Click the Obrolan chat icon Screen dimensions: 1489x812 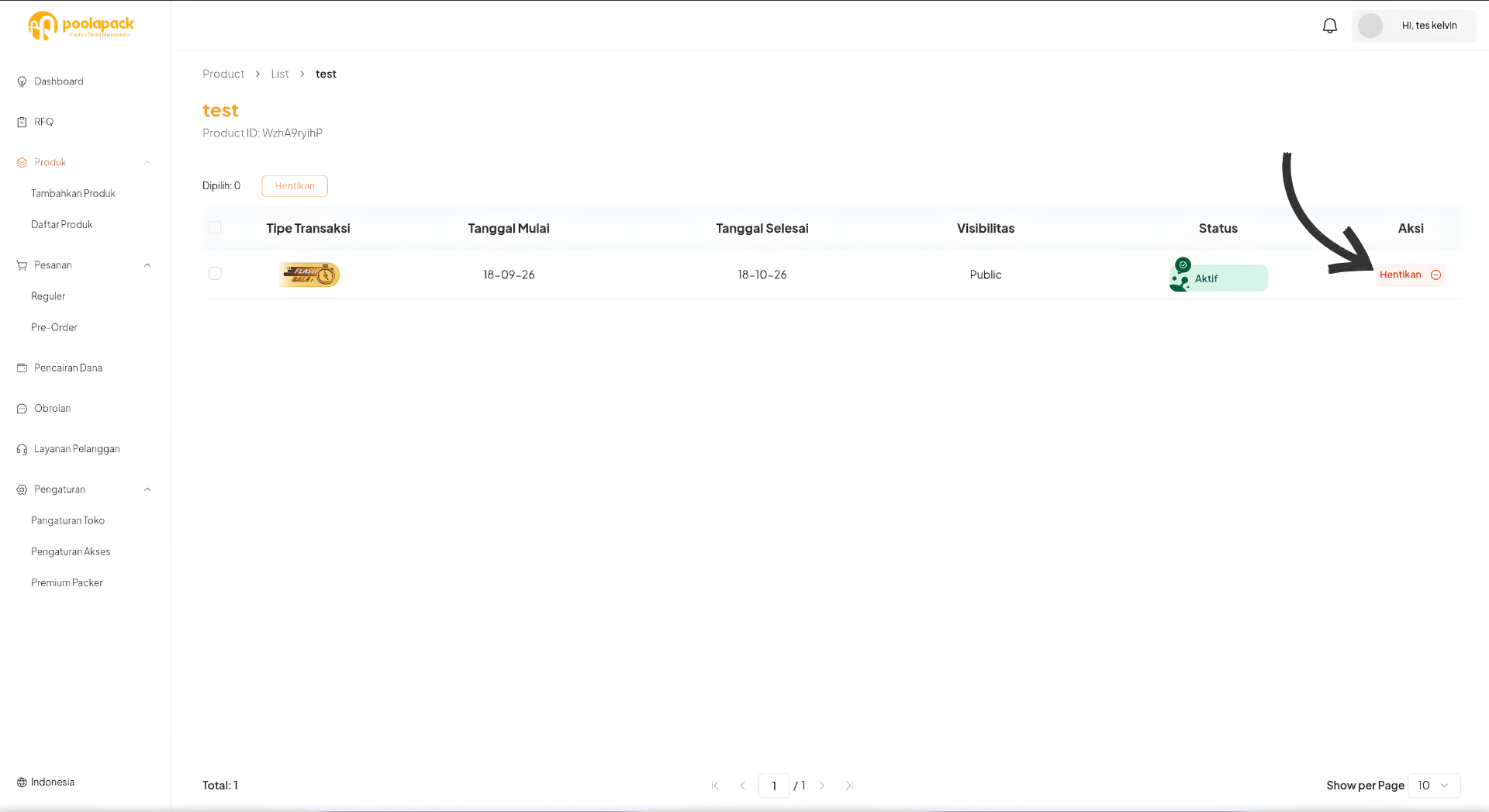pos(22,409)
